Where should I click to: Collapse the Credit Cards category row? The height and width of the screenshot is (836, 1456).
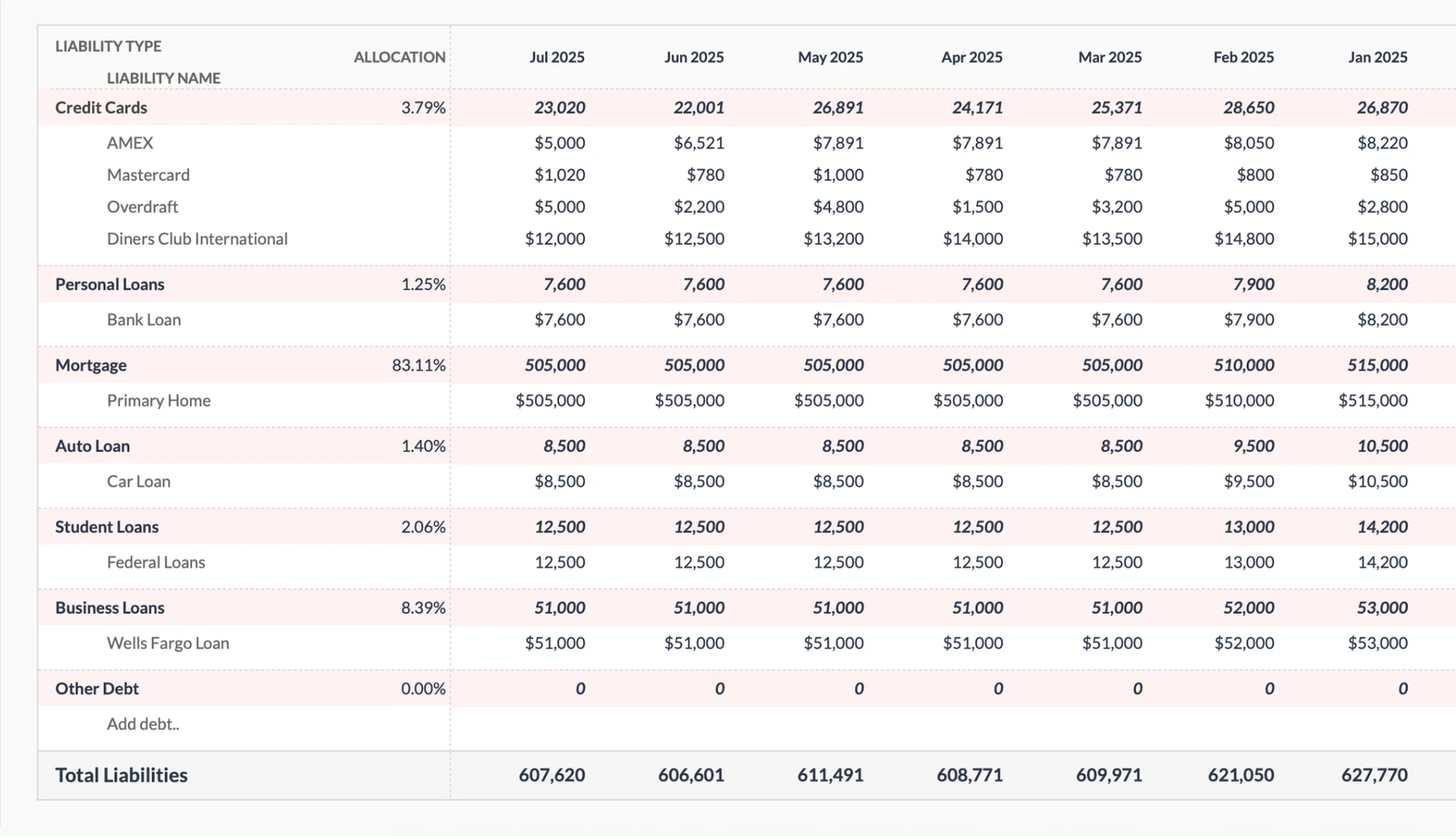click(x=100, y=107)
